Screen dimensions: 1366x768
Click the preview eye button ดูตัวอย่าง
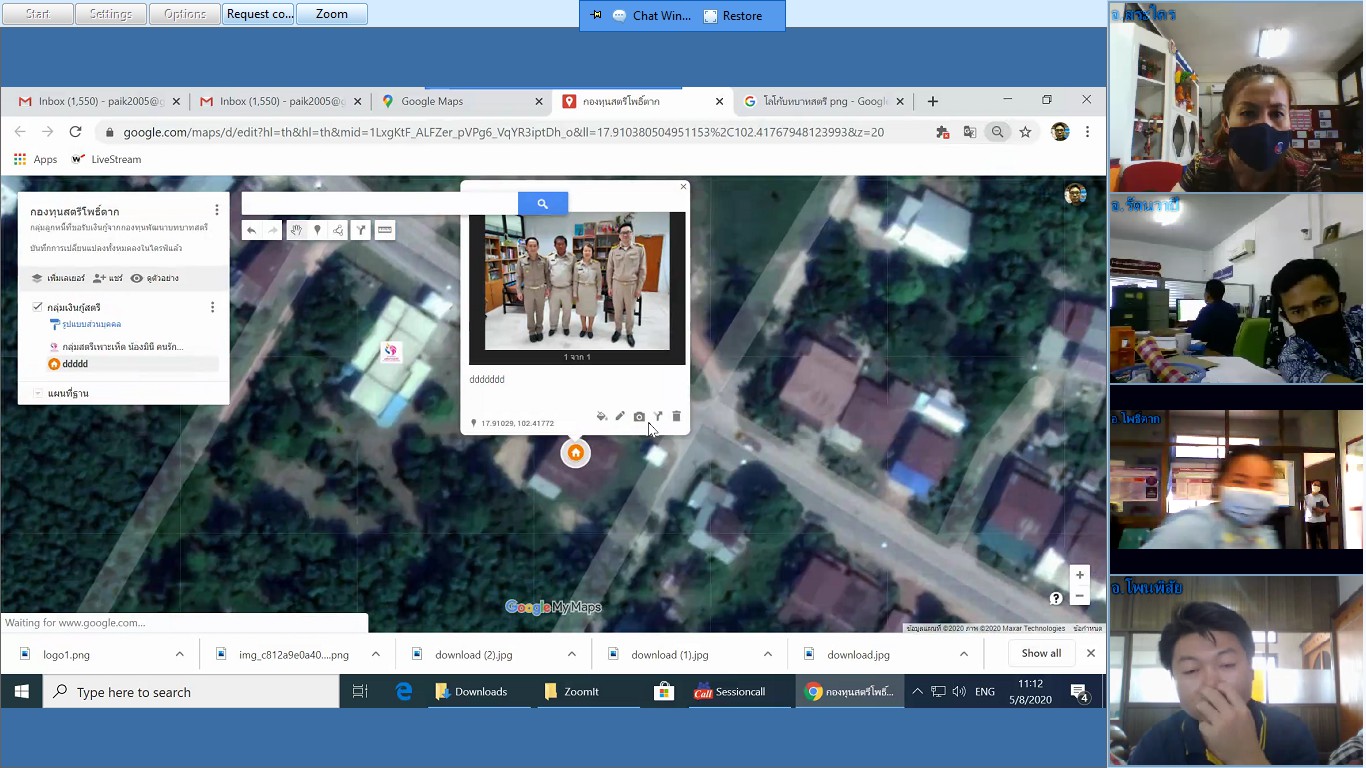(154, 278)
